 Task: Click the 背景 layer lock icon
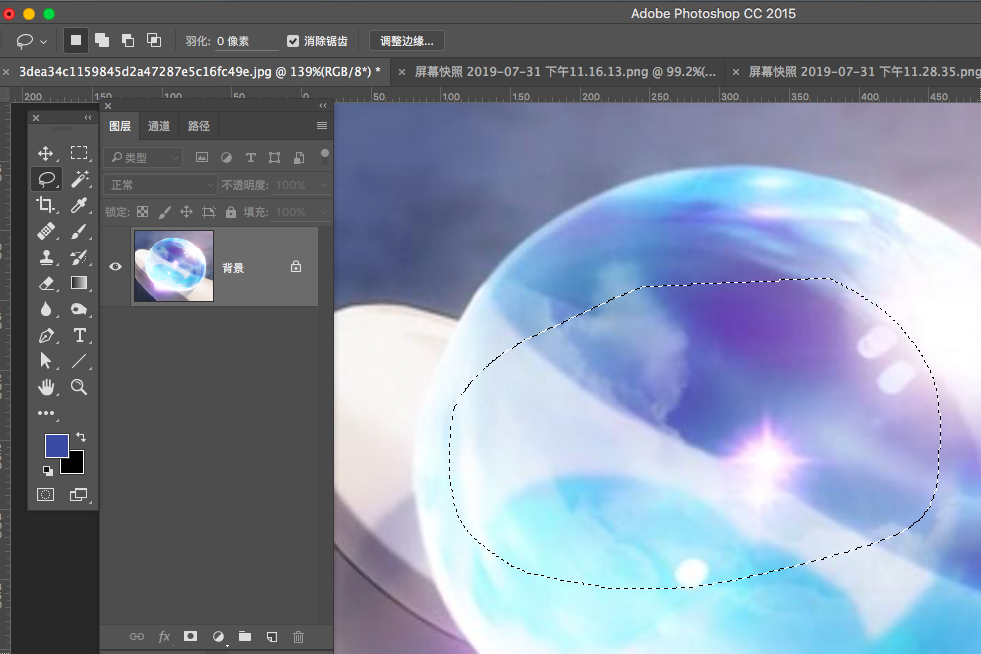coord(296,267)
